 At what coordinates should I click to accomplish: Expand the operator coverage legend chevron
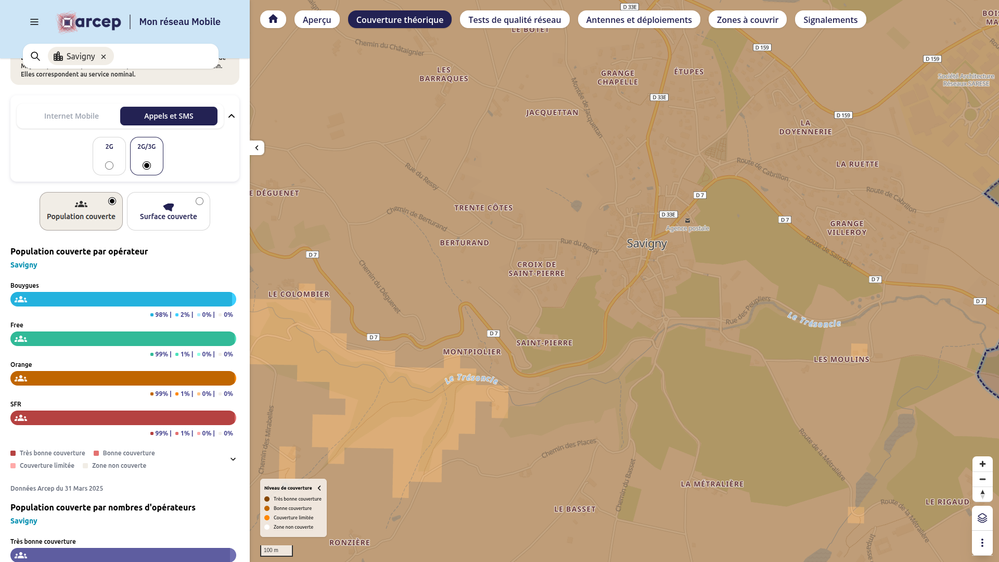click(x=233, y=459)
